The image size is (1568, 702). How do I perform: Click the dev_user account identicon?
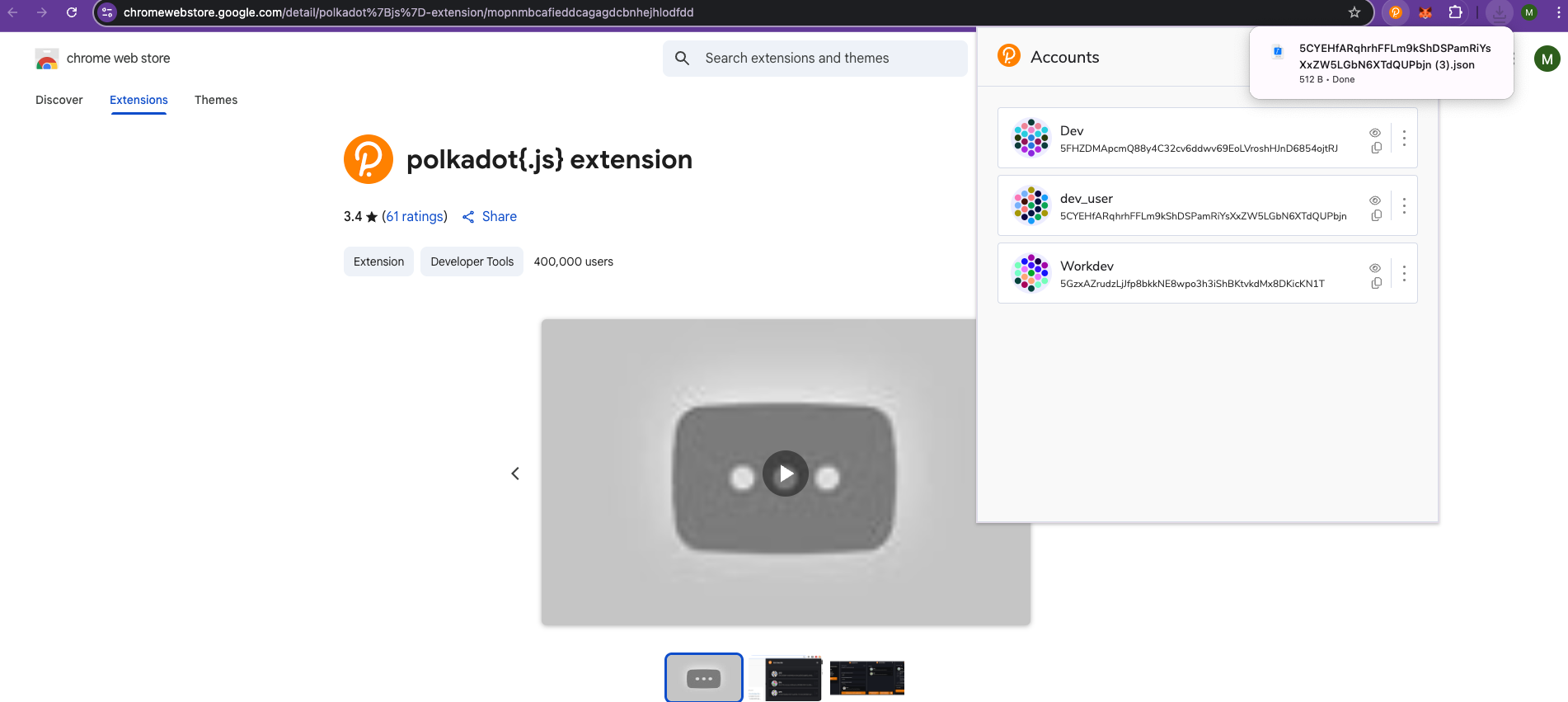coord(1030,205)
